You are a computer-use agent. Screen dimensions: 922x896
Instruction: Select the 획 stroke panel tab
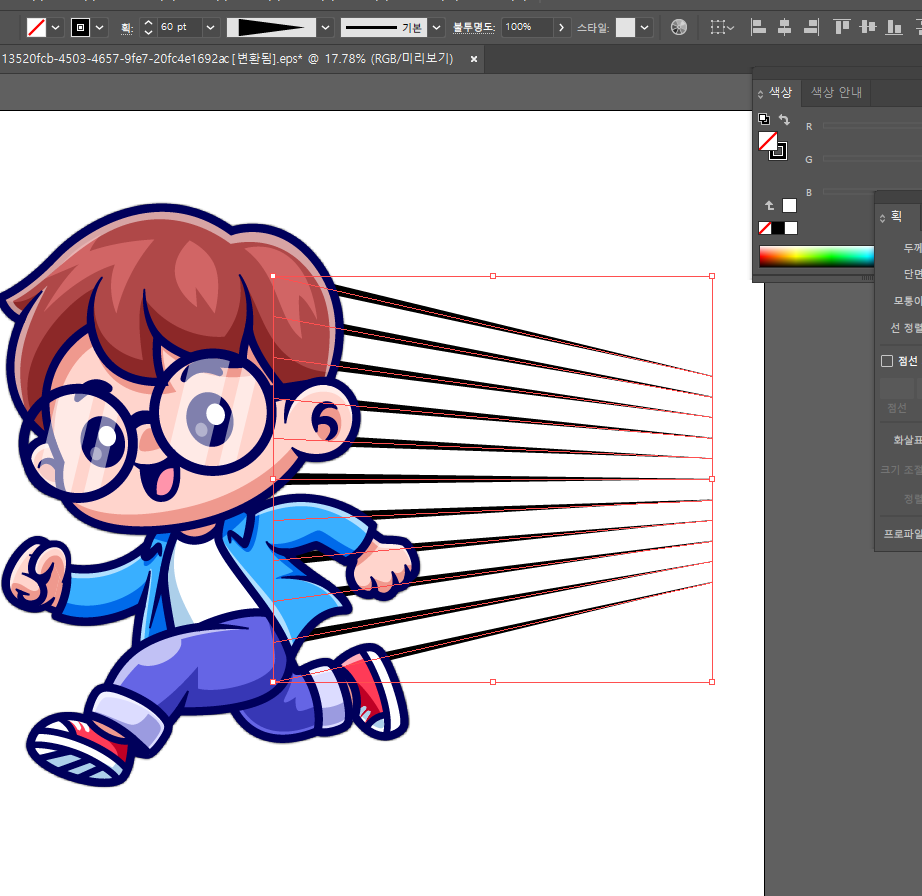click(x=896, y=216)
